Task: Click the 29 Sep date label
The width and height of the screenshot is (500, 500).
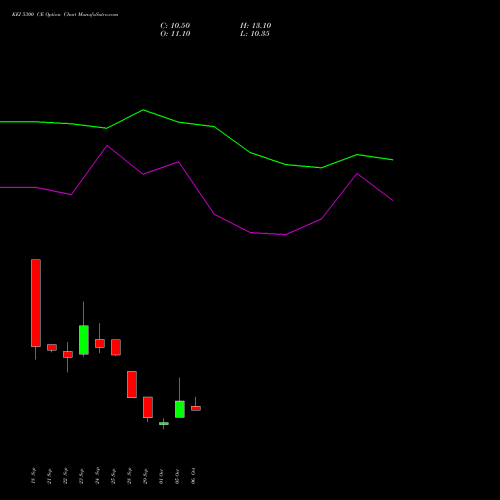Action: coord(145,476)
